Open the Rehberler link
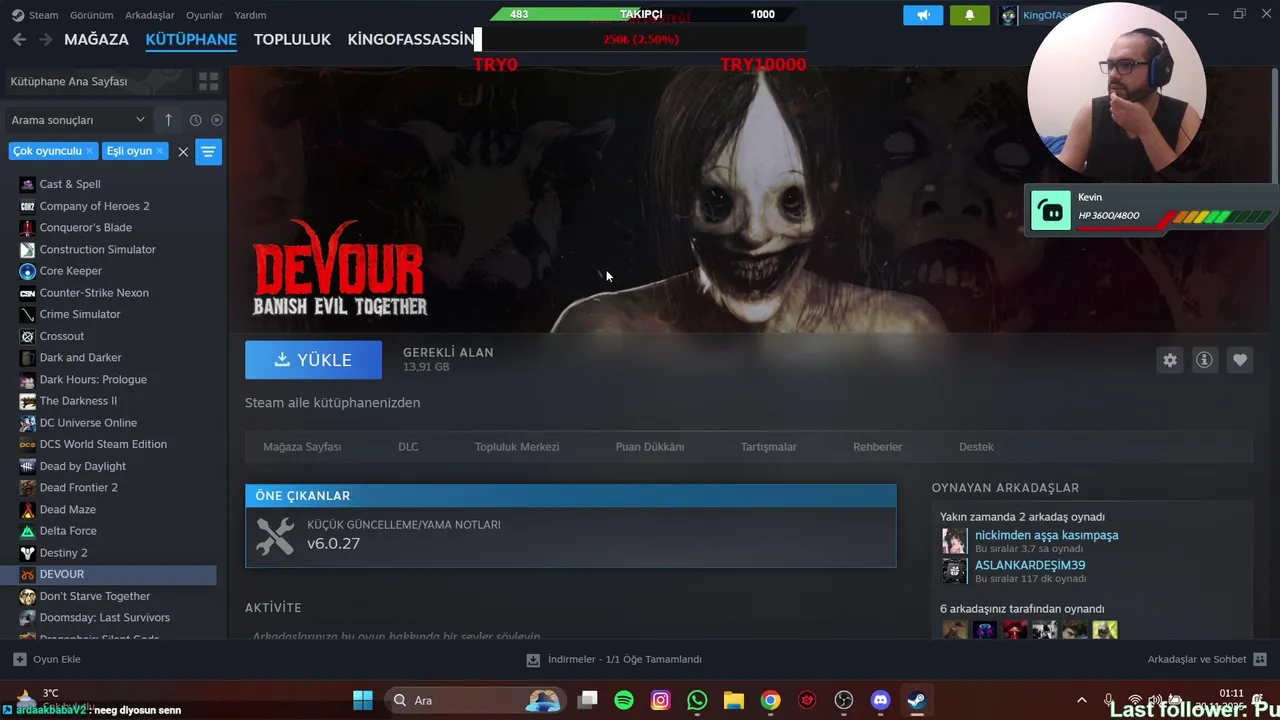This screenshot has width=1280, height=720. coord(877,447)
